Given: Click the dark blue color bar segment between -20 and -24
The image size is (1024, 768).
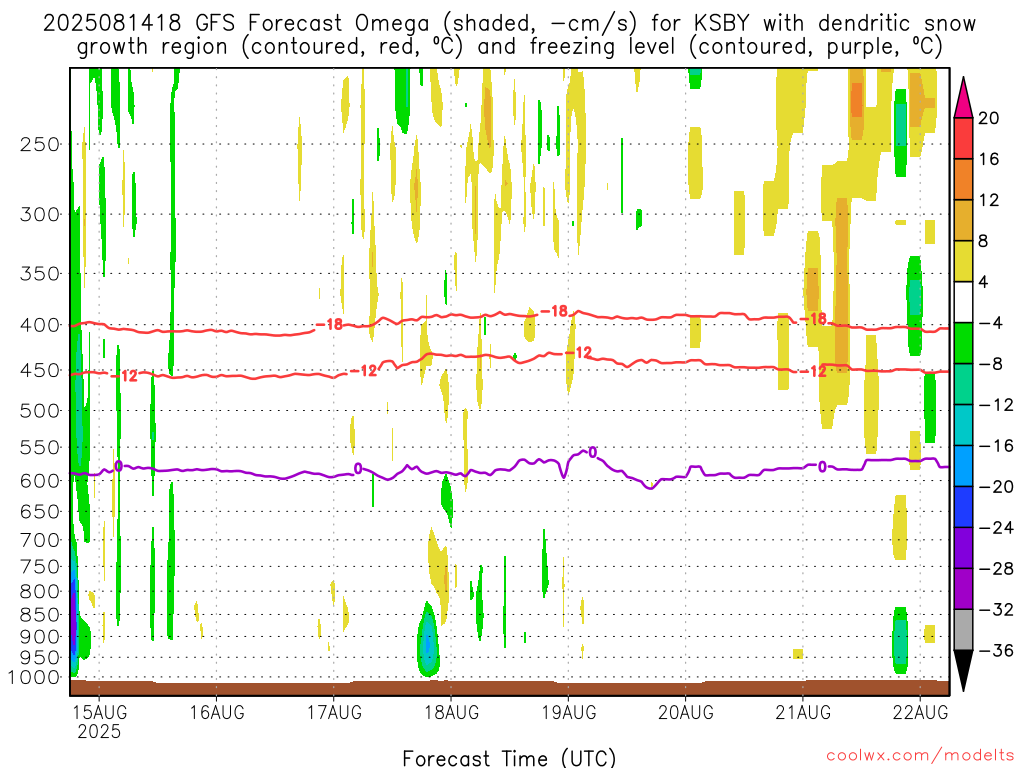Looking at the screenshot, I should coord(963,507).
